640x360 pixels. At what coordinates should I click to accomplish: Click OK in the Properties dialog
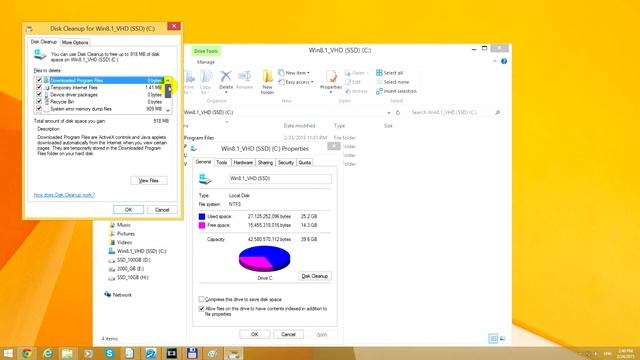point(254,334)
